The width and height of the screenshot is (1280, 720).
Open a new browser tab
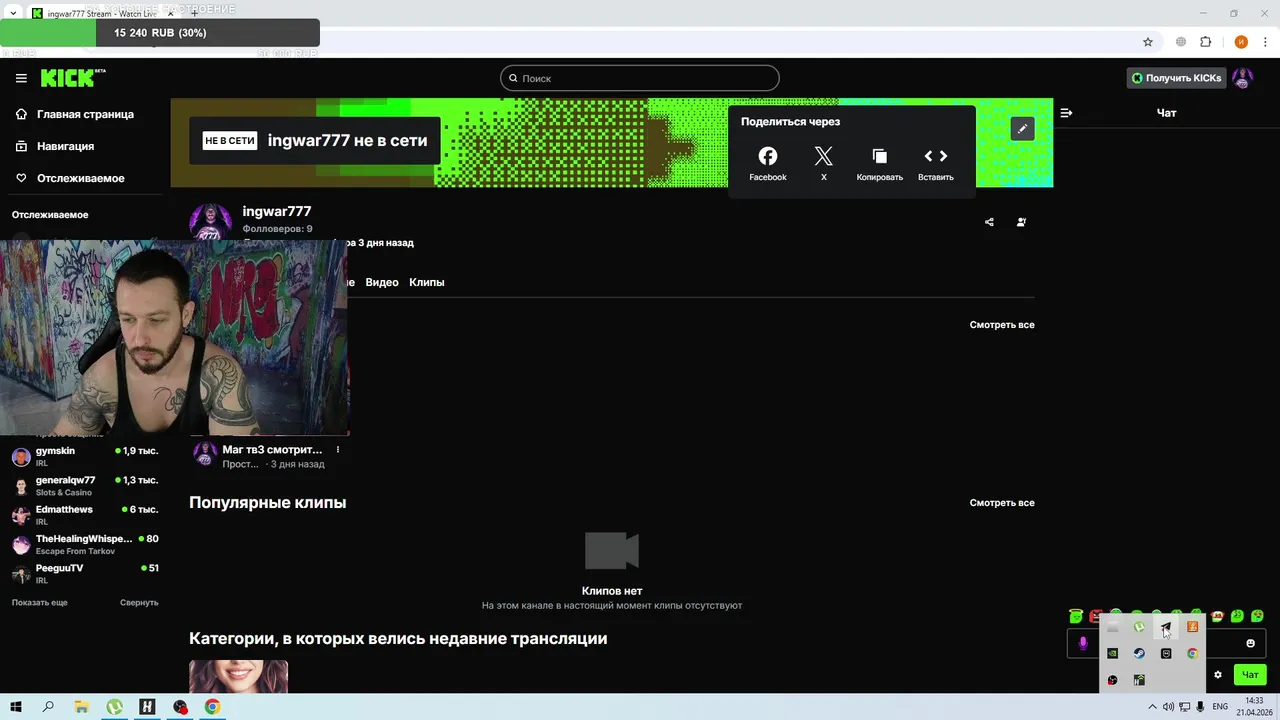pyautogui.click(x=194, y=14)
